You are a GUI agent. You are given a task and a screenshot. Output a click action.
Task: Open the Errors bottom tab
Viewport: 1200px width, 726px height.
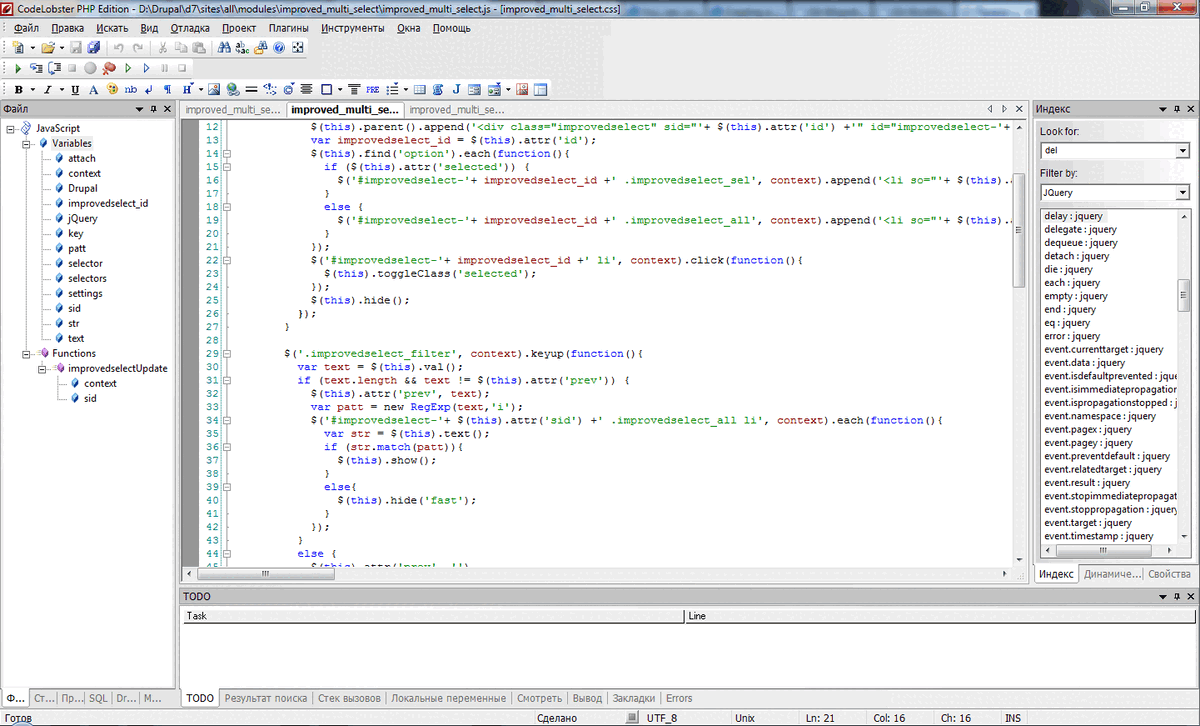[679, 698]
